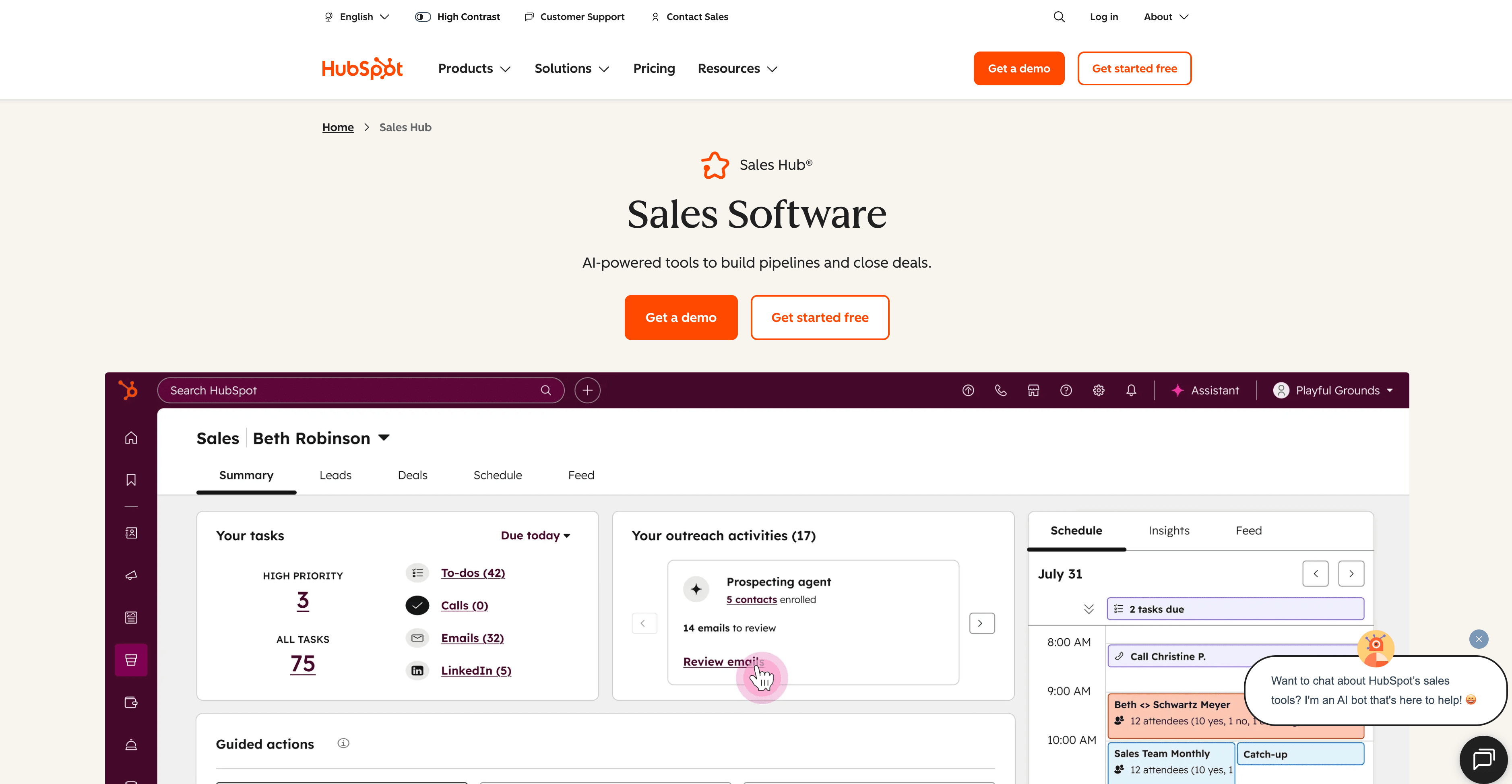Open the commerce wallet icon in the sidebar
This screenshot has width=1512, height=784.
click(131, 702)
